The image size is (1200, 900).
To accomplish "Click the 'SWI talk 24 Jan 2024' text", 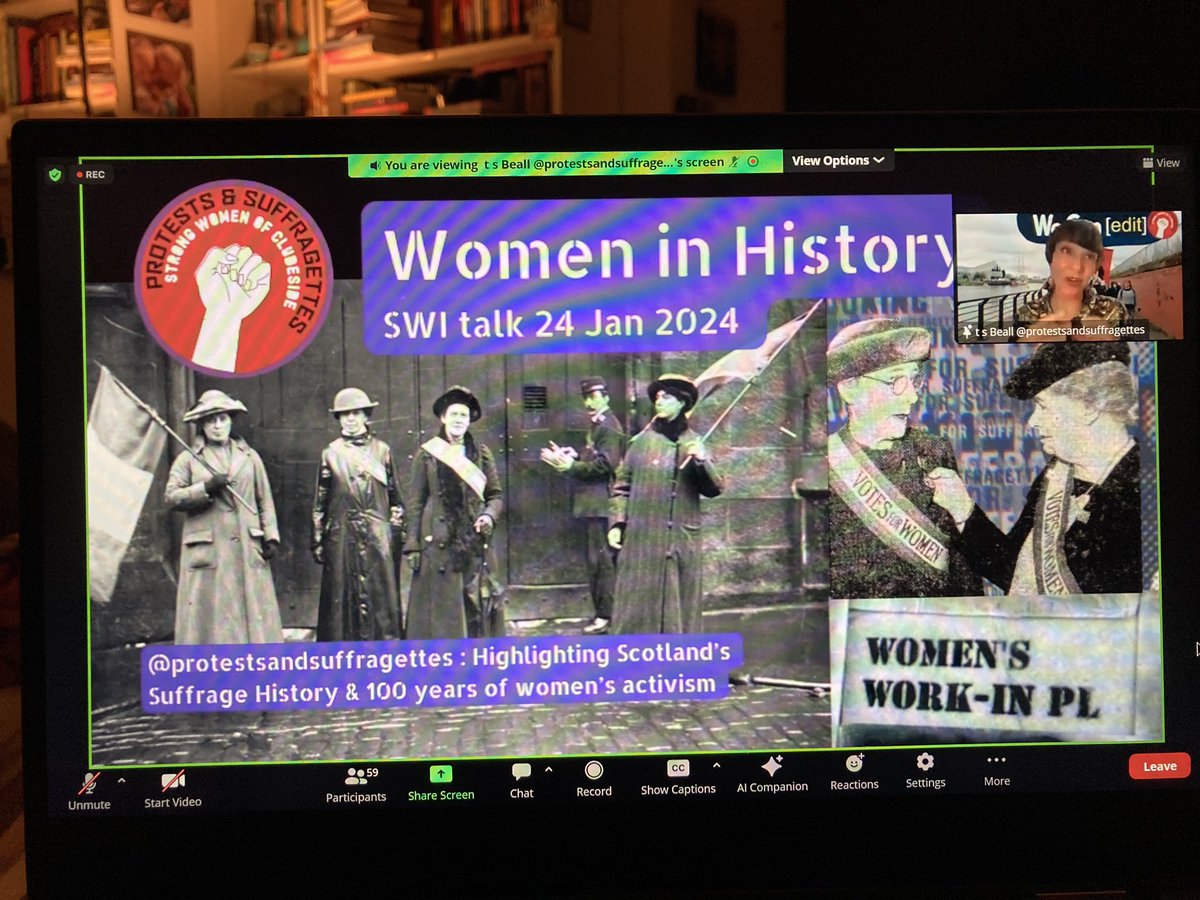I will [561, 322].
